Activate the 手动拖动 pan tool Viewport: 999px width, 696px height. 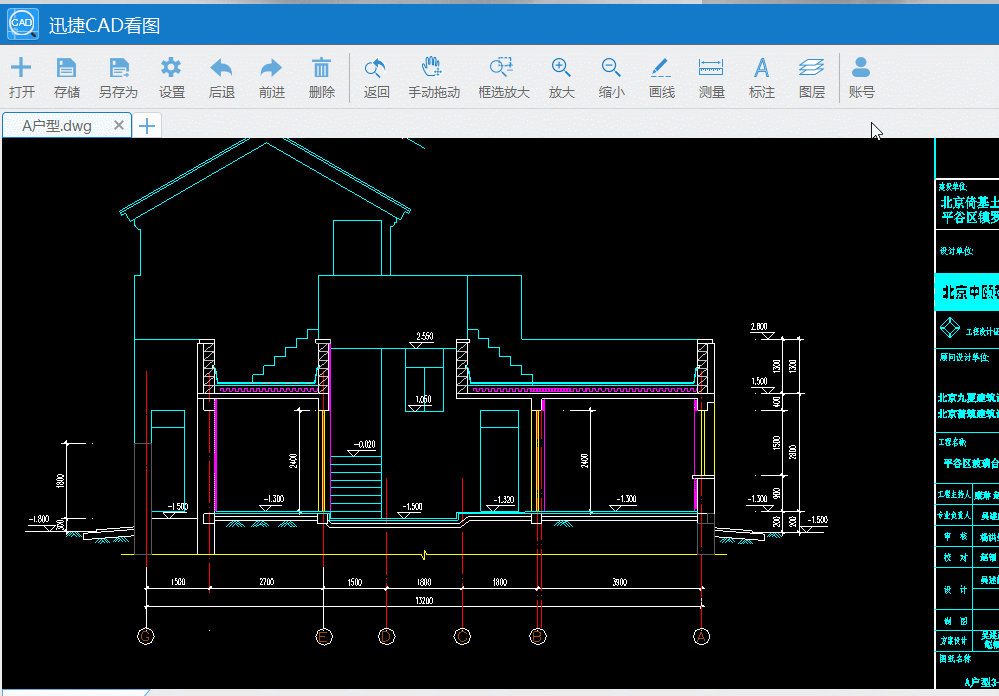pyautogui.click(x=435, y=77)
